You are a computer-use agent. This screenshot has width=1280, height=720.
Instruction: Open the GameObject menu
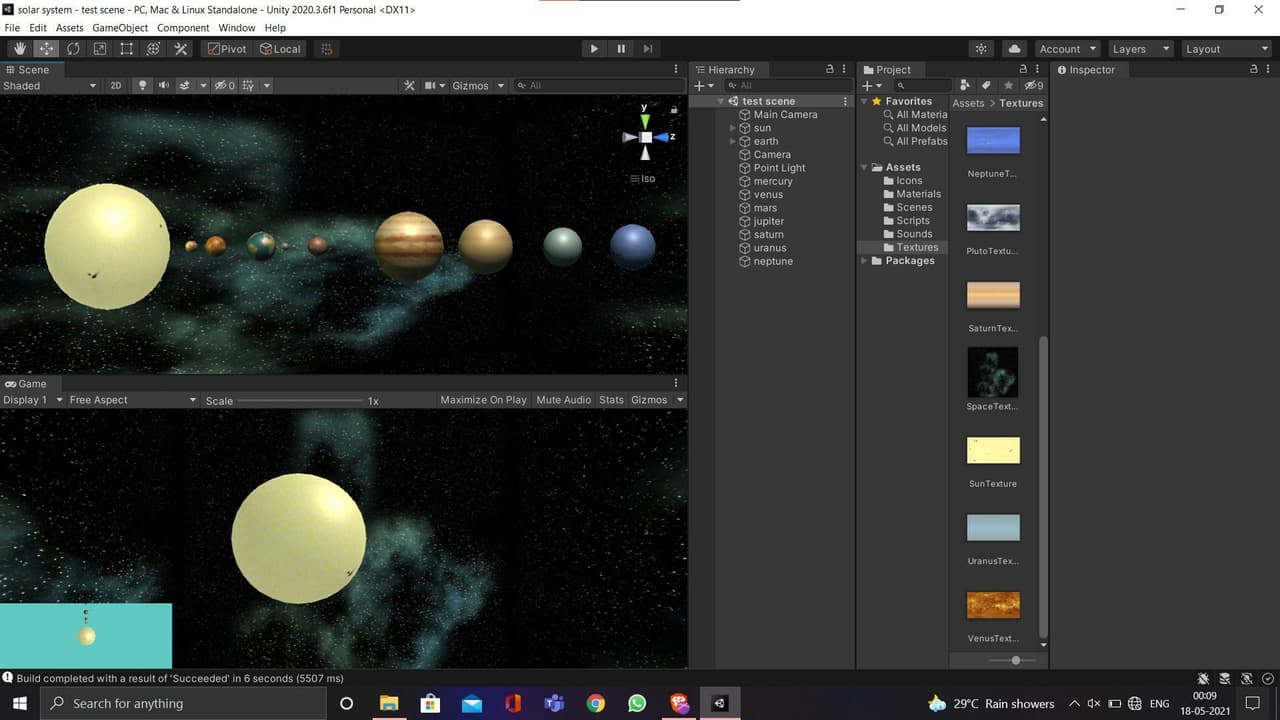[x=120, y=28]
